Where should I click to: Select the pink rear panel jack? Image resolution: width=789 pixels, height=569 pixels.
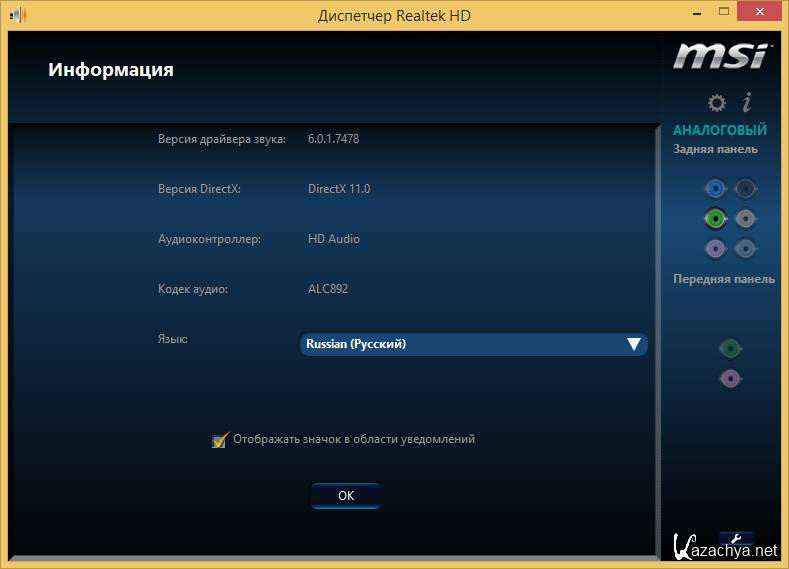714,248
